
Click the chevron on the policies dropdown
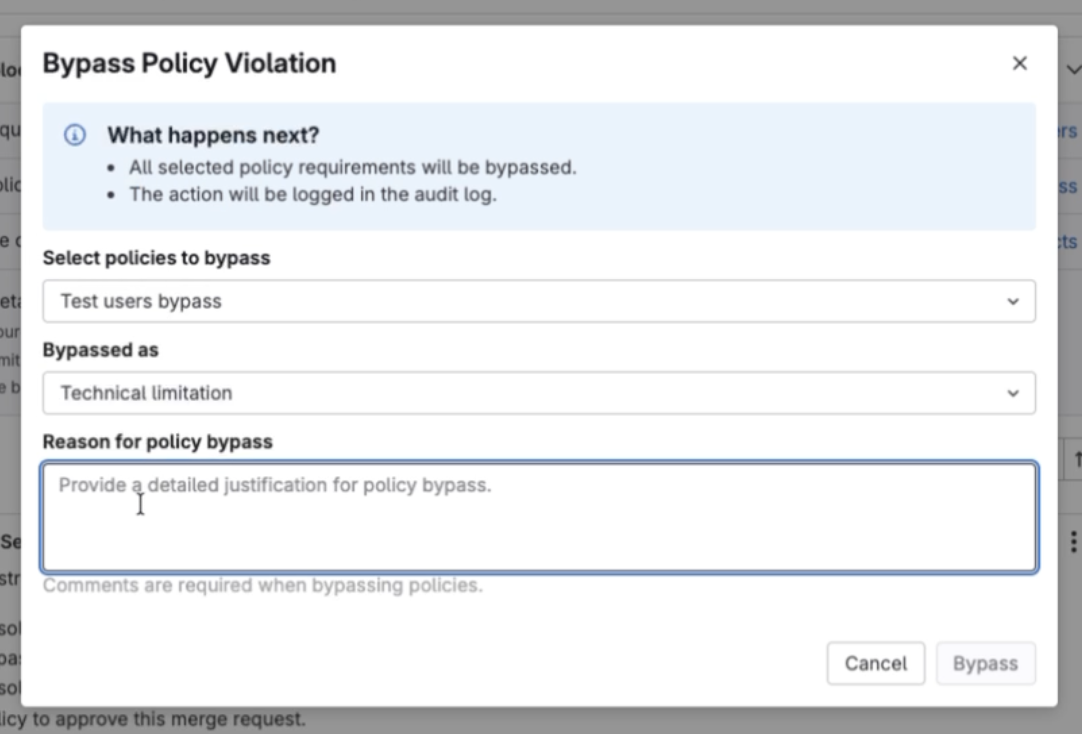[1014, 301]
